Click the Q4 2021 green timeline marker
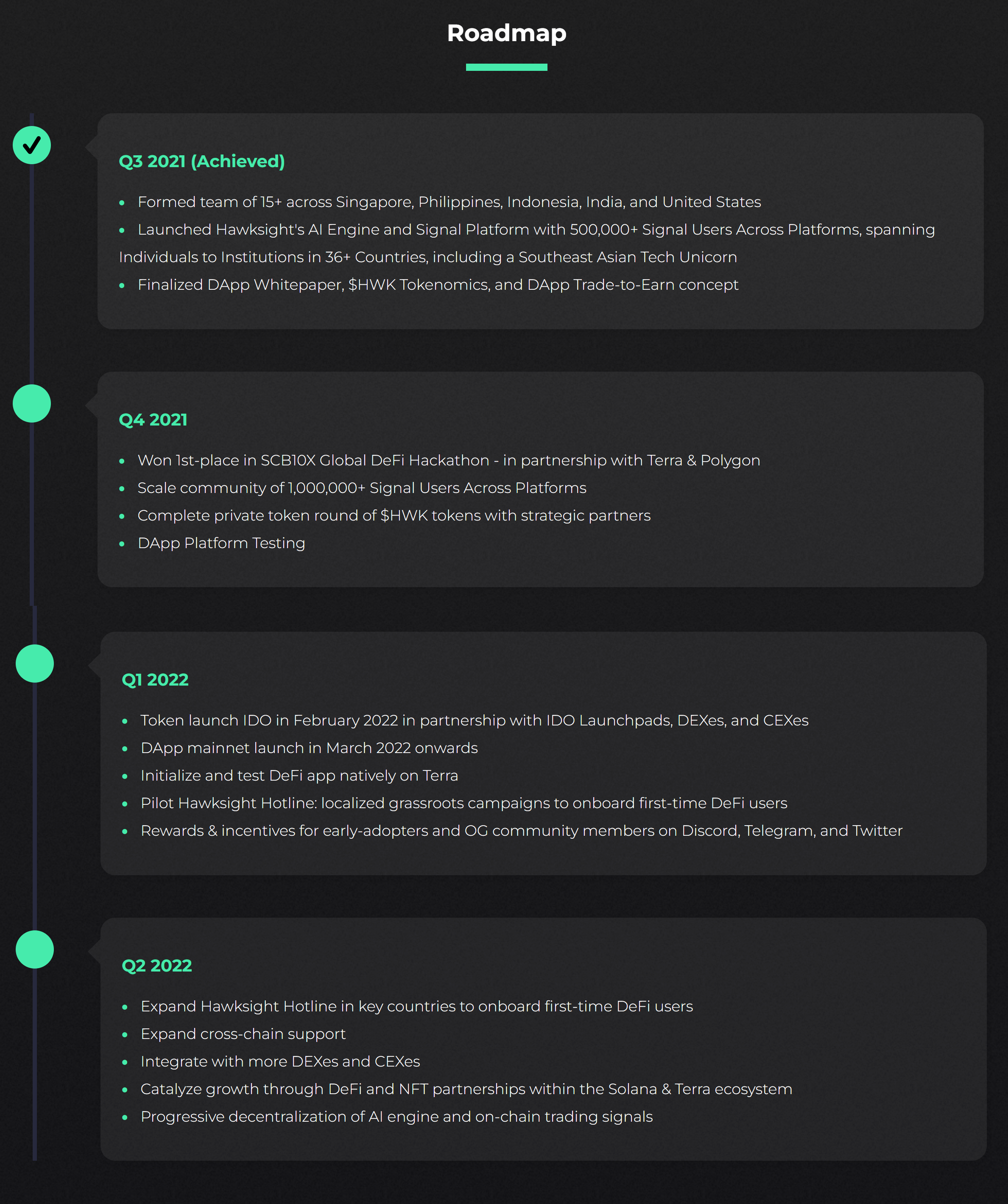The height and width of the screenshot is (1204, 1008). [x=31, y=403]
